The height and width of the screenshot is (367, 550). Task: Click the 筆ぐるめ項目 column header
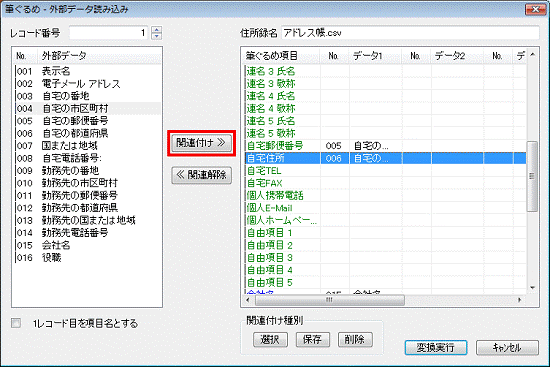point(281,55)
